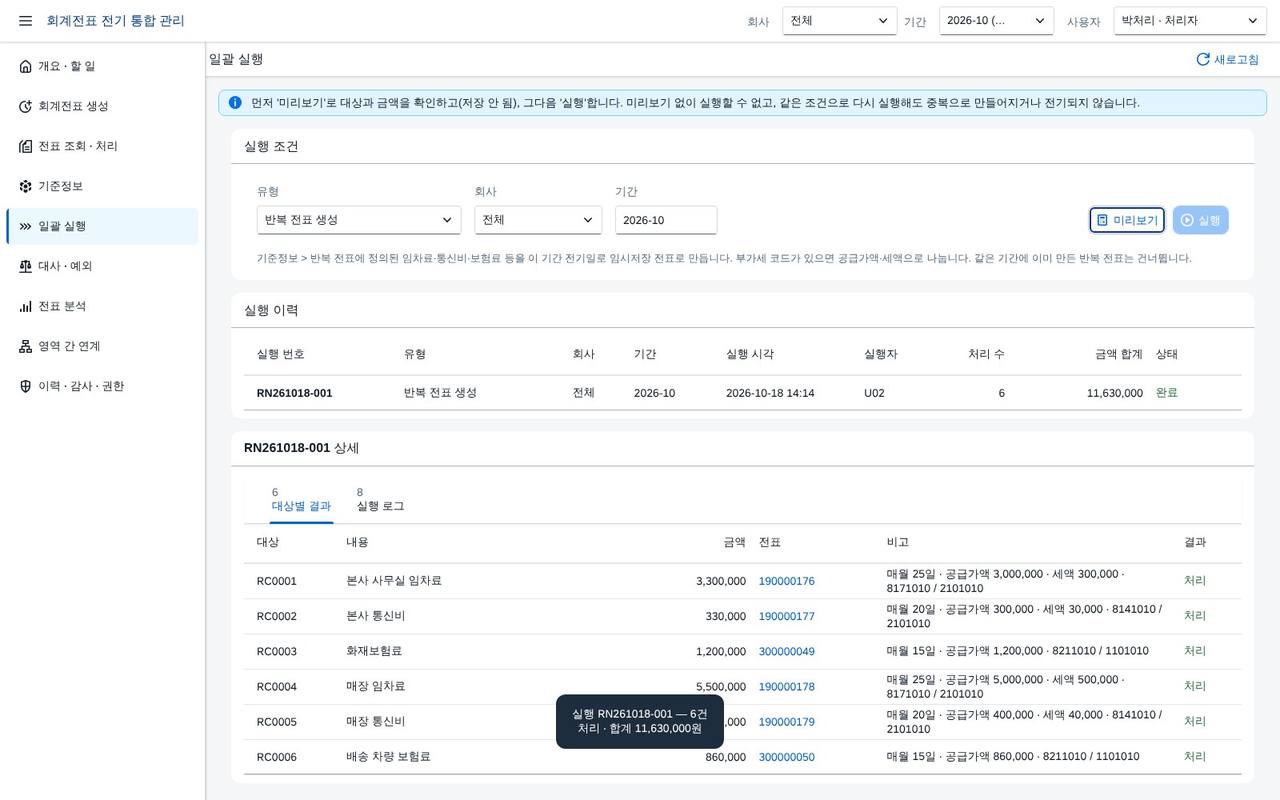Viewport: 1280px width, 800px height.
Task: Open 전표 조회 · 처리 document icon
Action: (26, 146)
